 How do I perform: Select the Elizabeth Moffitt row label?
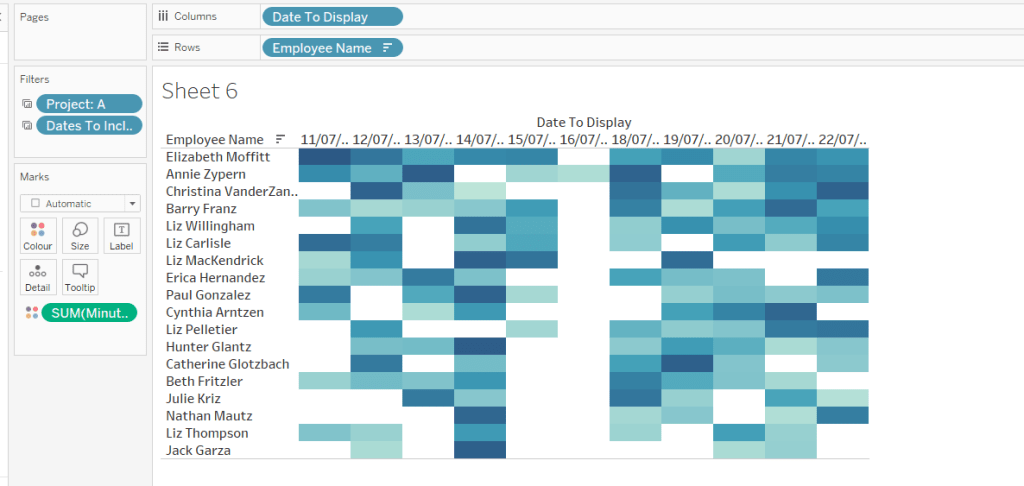pos(218,157)
